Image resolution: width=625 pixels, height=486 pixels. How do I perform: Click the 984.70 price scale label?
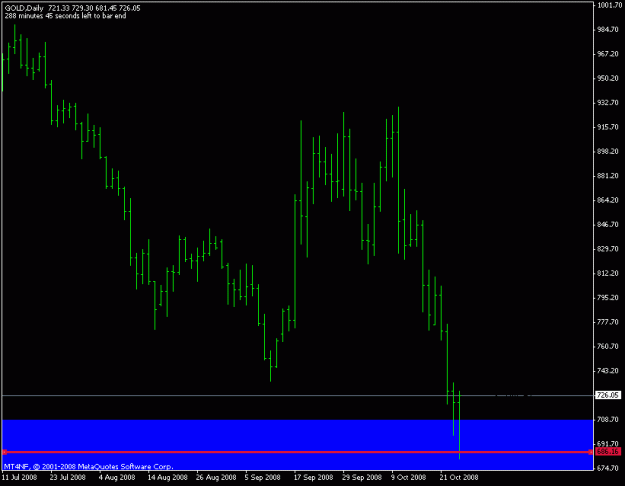click(x=608, y=30)
